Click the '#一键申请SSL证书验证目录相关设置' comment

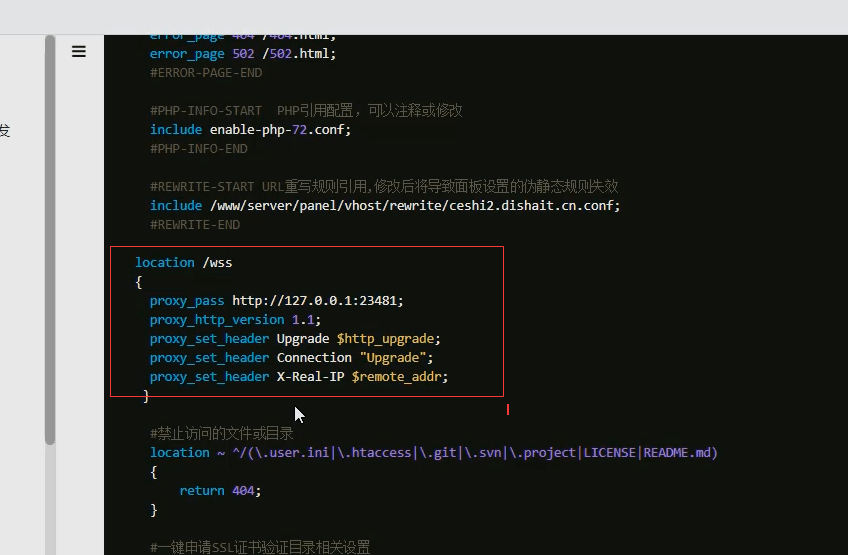pyautogui.click(x=260, y=547)
